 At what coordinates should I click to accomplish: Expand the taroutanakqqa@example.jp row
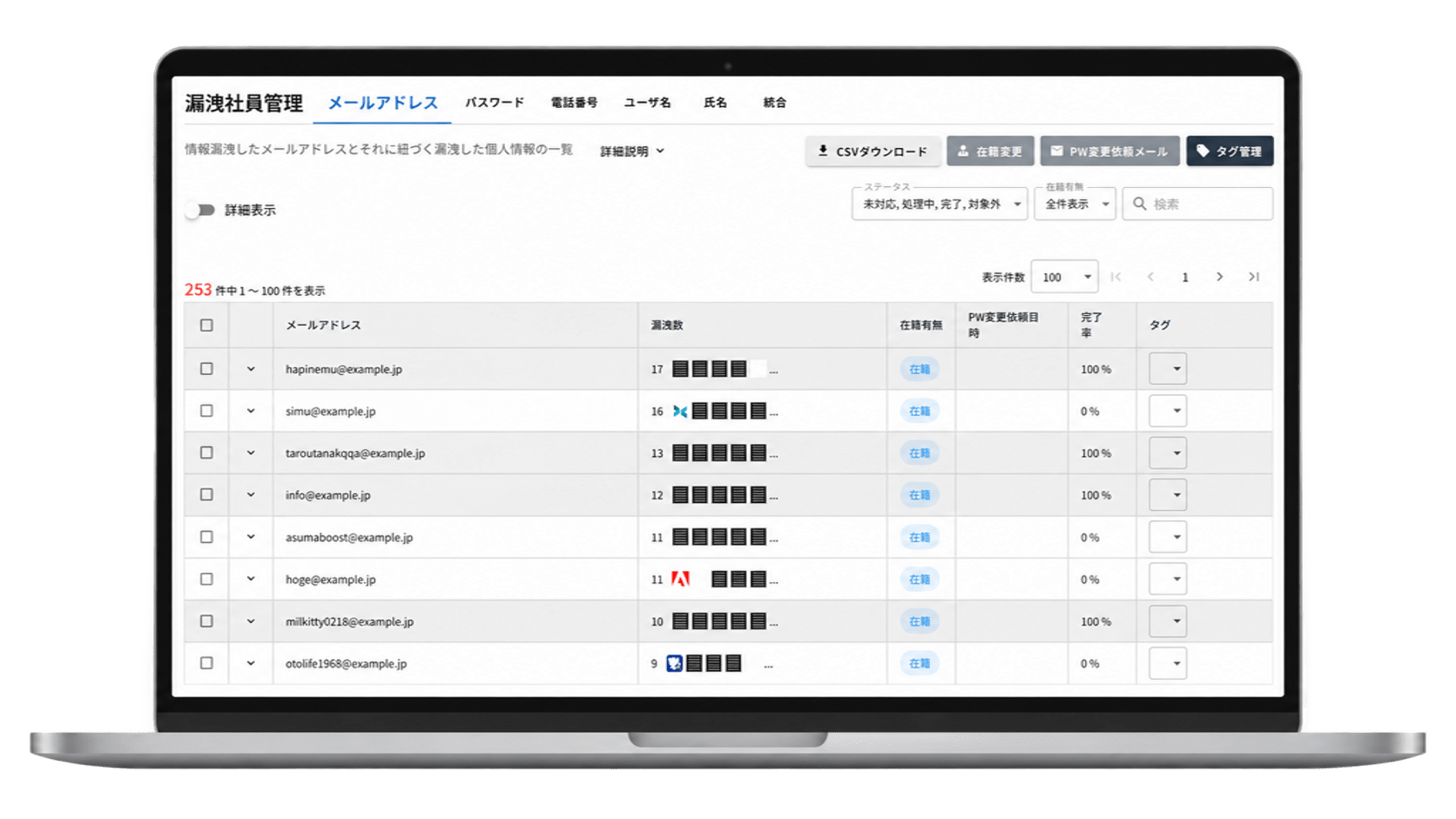coord(251,453)
